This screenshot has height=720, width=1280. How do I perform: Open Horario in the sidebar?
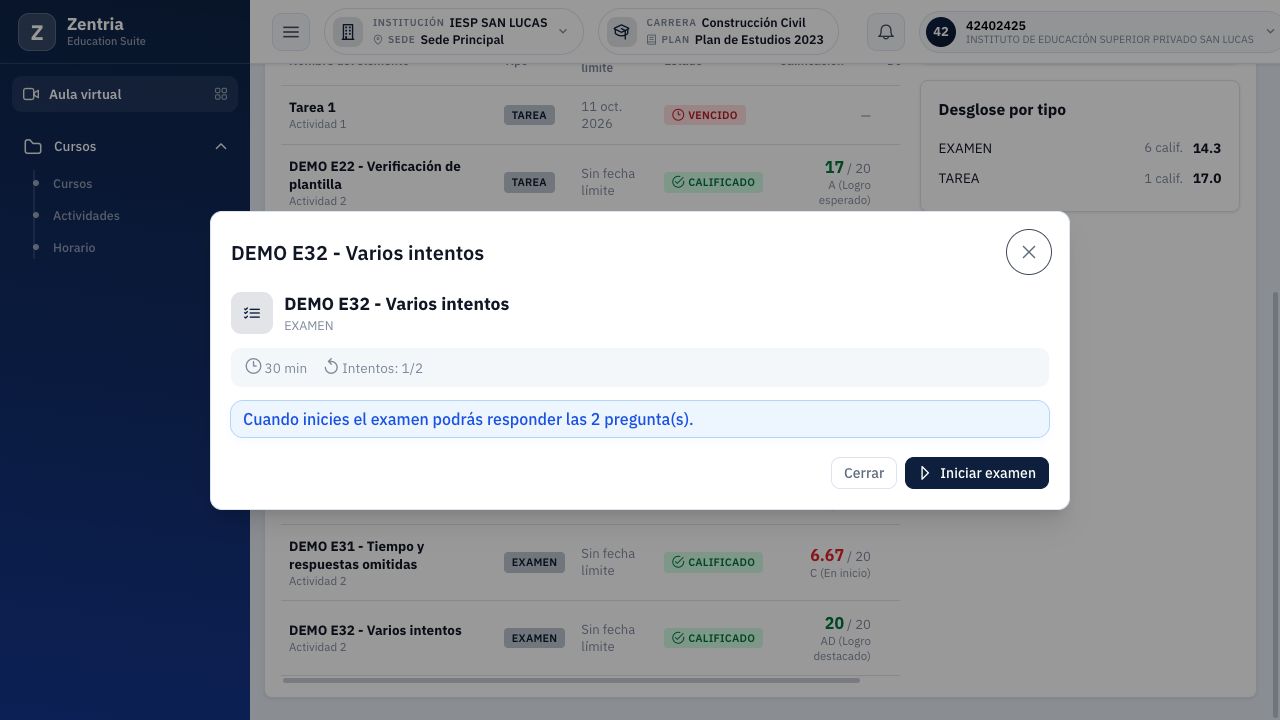[74, 248]
